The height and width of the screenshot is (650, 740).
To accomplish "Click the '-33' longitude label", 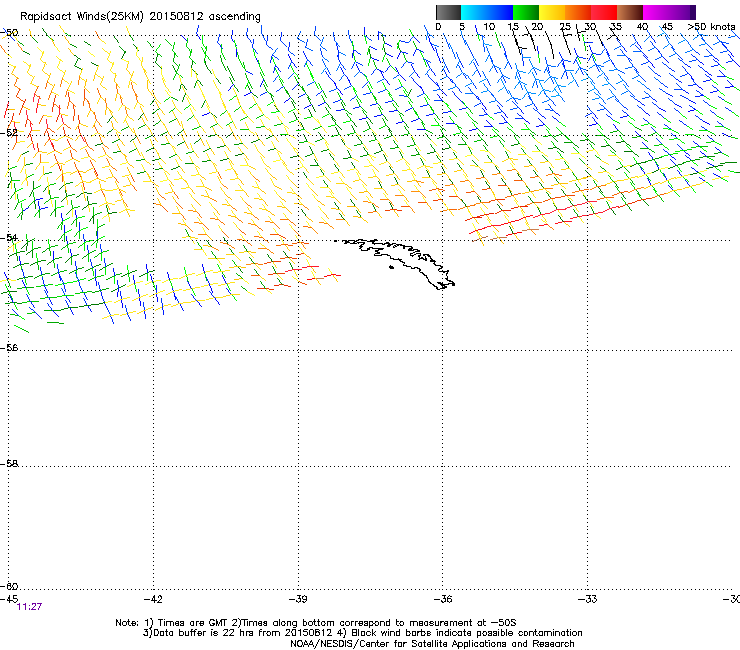I will pos(588,599).
